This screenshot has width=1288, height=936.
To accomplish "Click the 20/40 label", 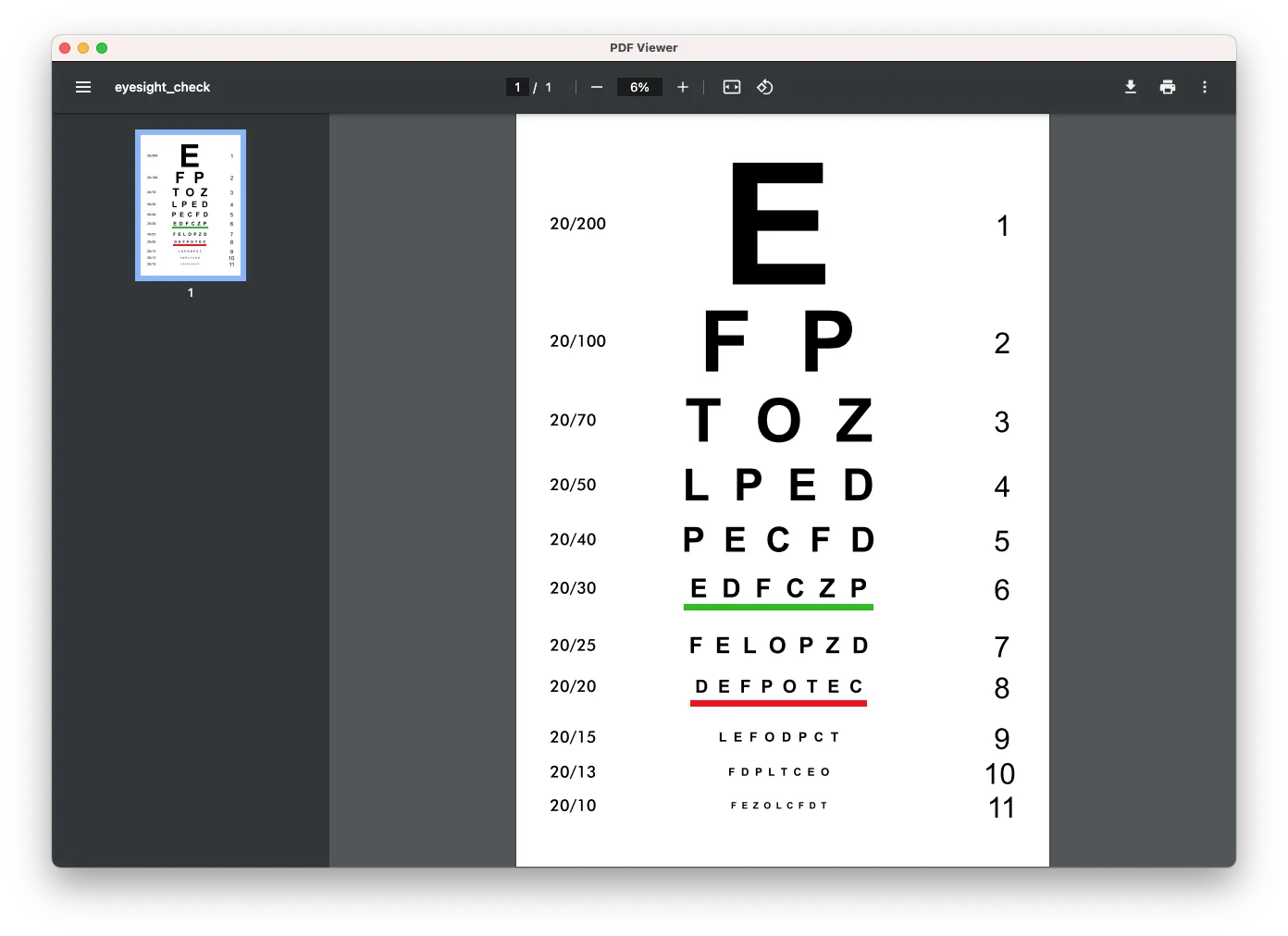I will pyautogui.click(x=574, y=539).
